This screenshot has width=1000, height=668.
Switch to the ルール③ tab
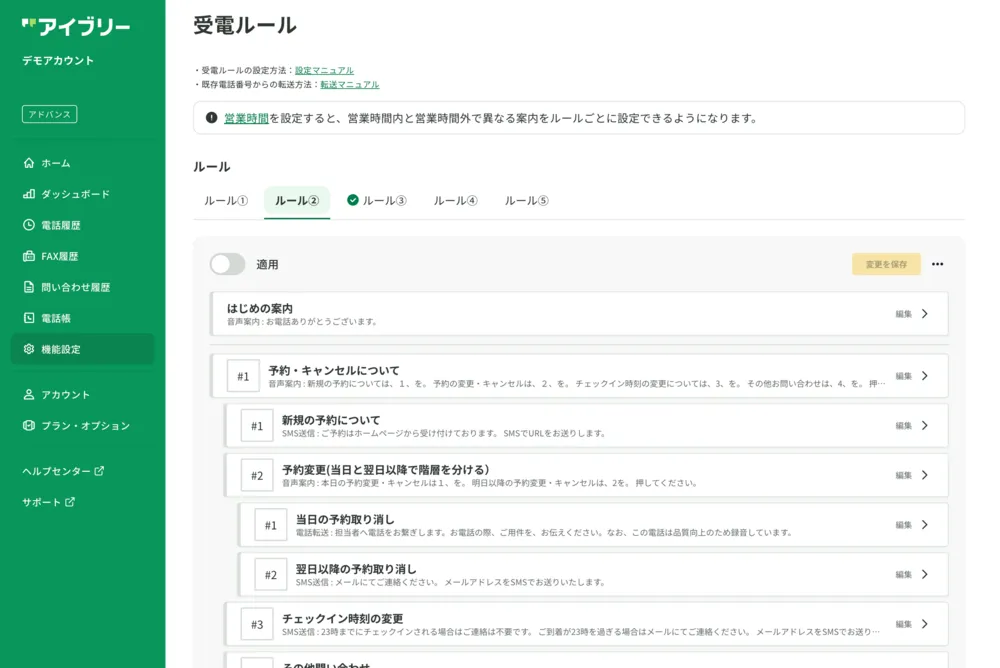(377, 201)
